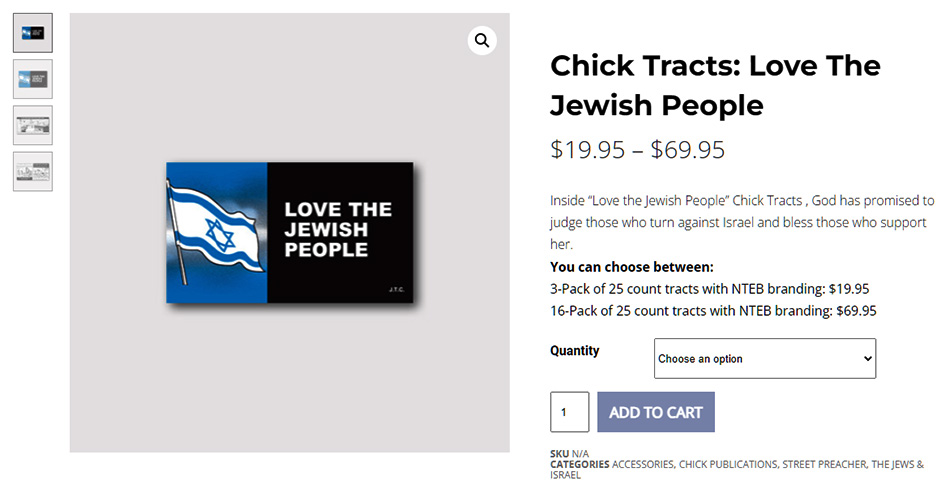This screenshot has width=950, height=502.
Task: Open the Accessories category link
Action: [642, 465]
